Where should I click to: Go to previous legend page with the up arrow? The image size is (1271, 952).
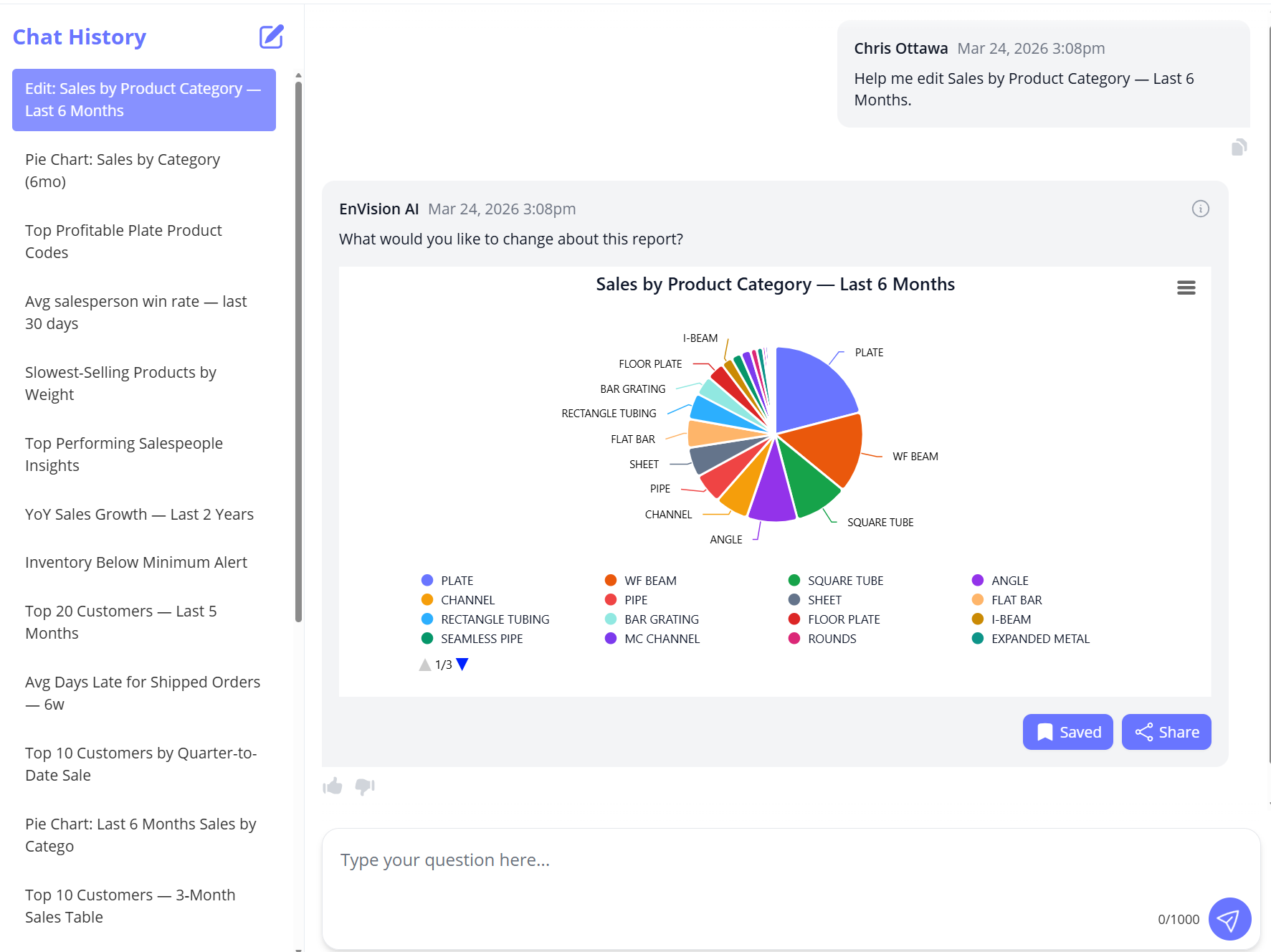click(425, 665)
